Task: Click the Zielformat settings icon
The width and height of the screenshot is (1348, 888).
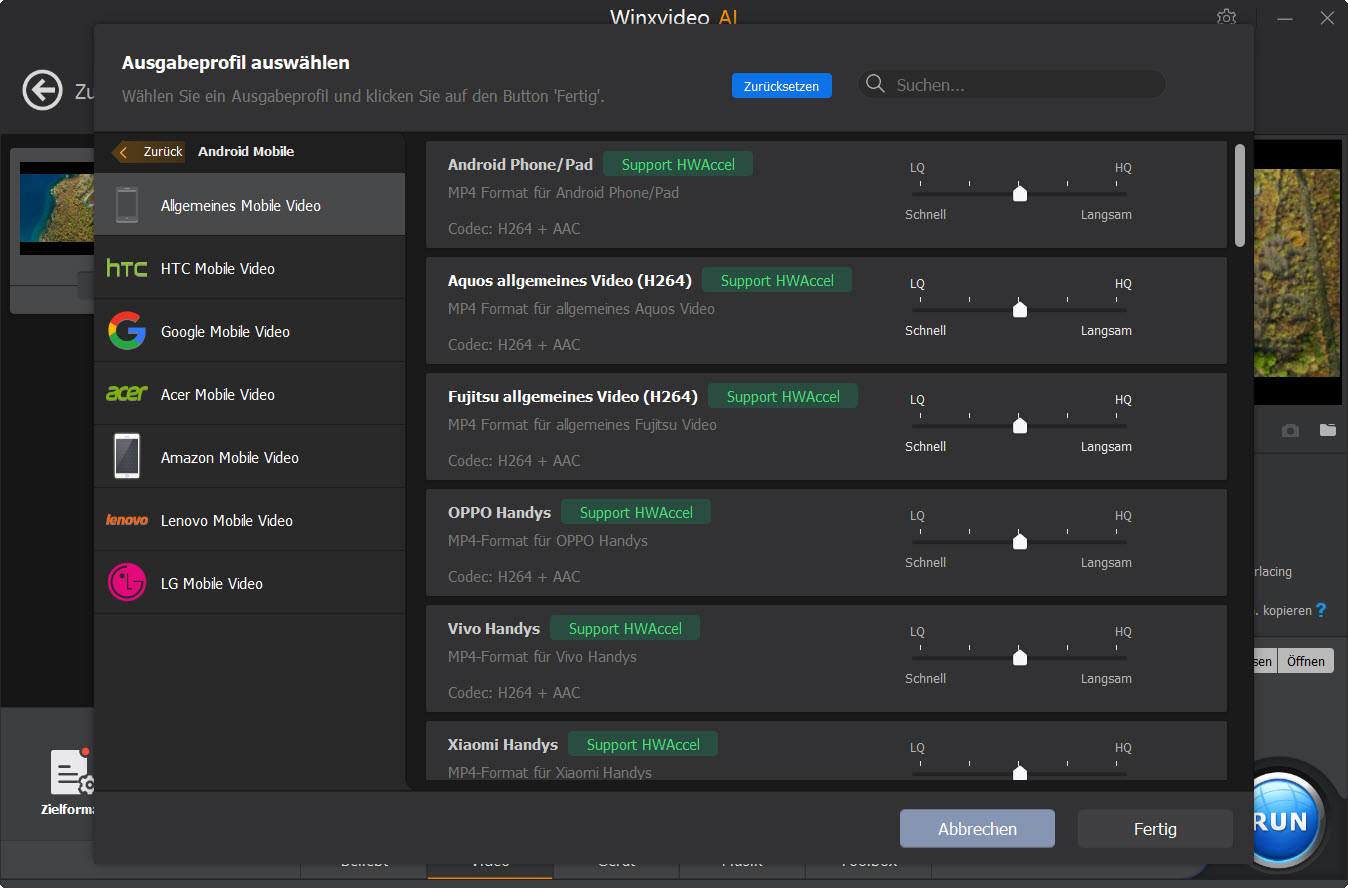Action: pos(72,773)
